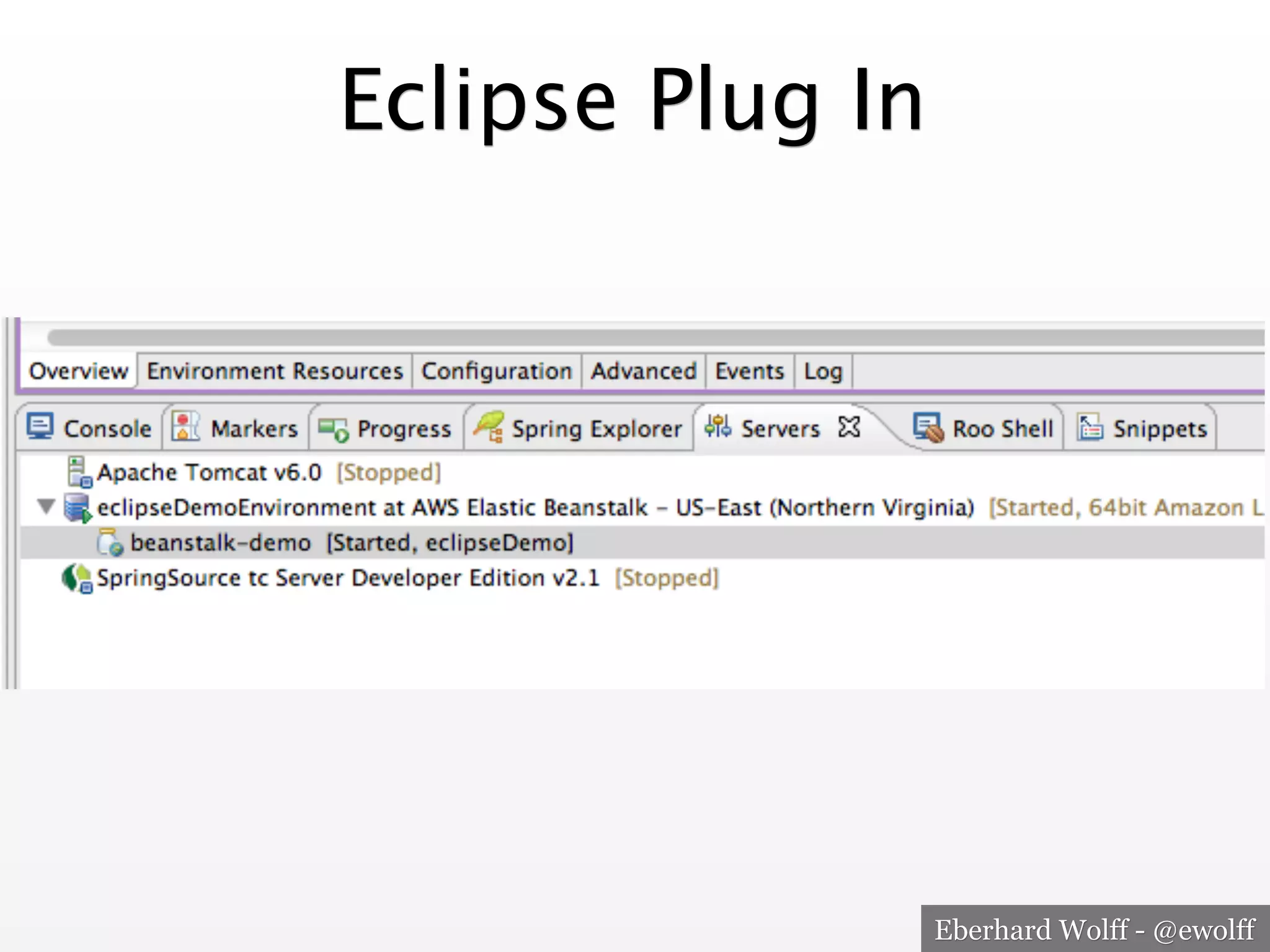The image size is (1270, 952).
Task: Click the [Stopped] status of Apache Tomcat
Action: tap(389, 473)
